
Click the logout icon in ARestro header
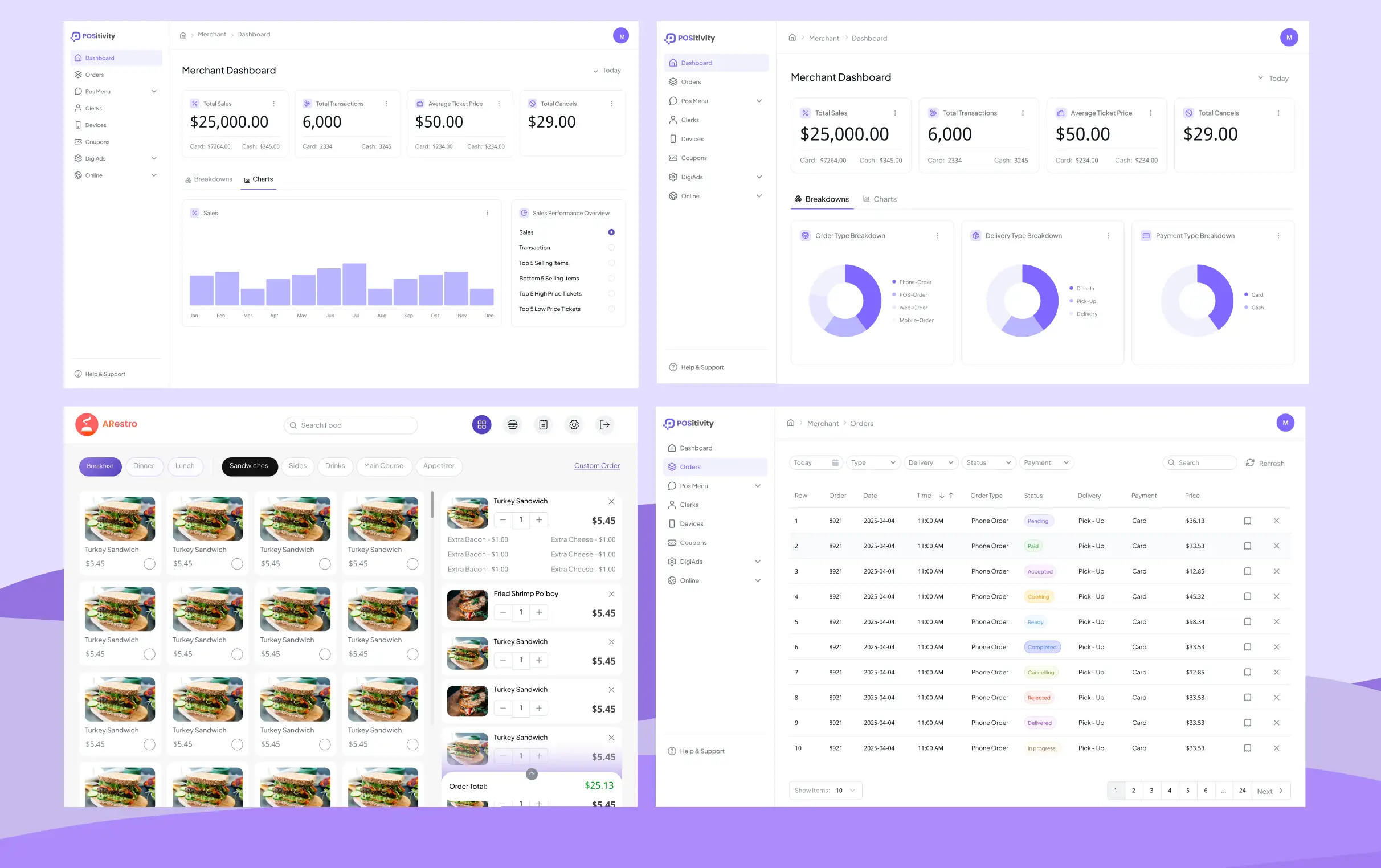pos(604,425)
